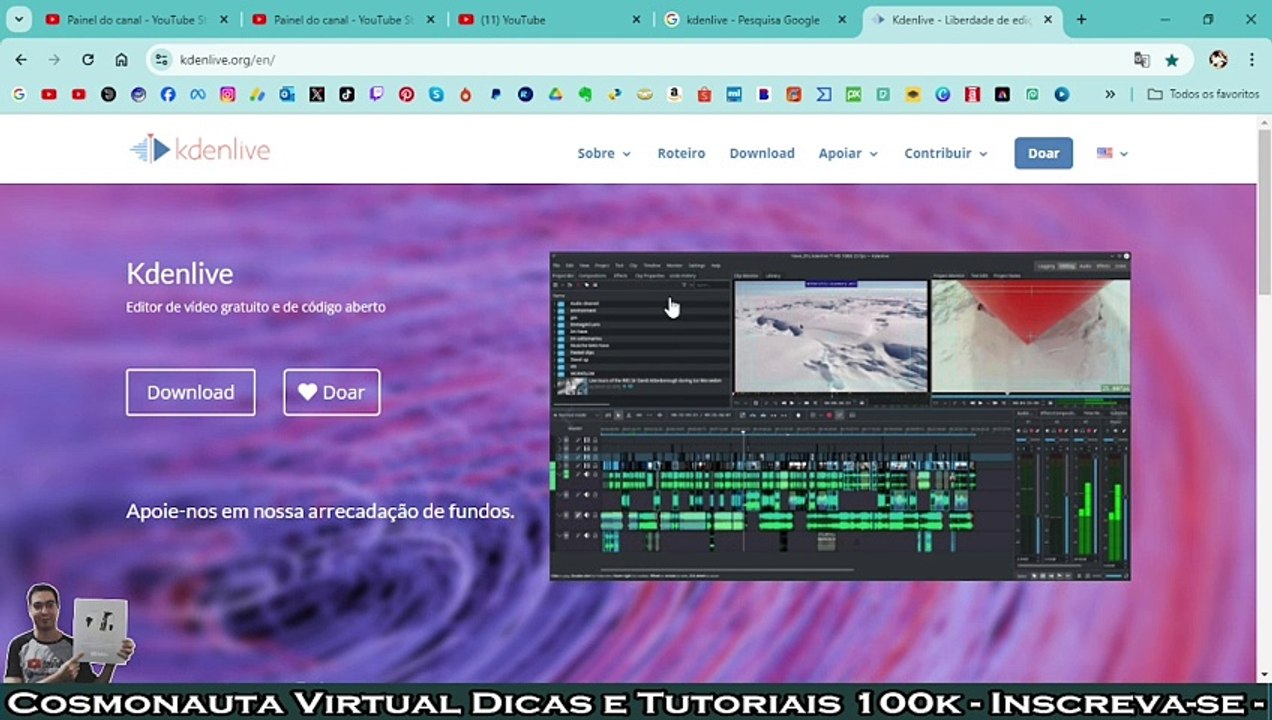Reload the kdenlive.org page

click(88, 60)
